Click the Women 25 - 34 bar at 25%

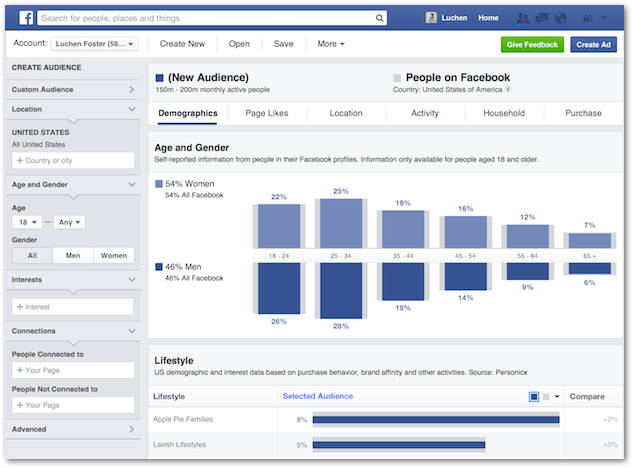[341, 223]
